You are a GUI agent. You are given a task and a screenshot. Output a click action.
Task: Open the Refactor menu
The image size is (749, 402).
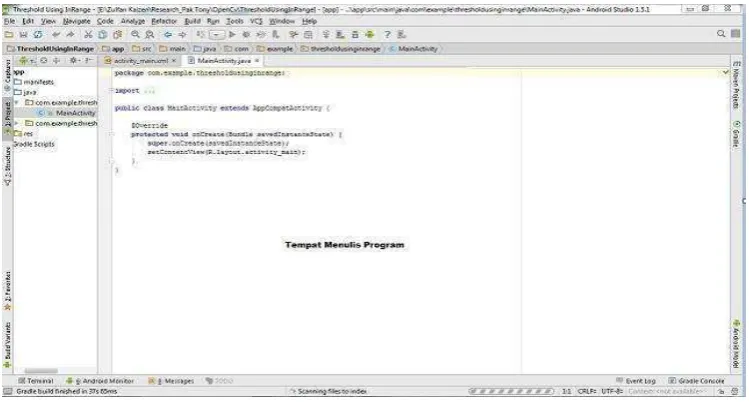point(164,21)
